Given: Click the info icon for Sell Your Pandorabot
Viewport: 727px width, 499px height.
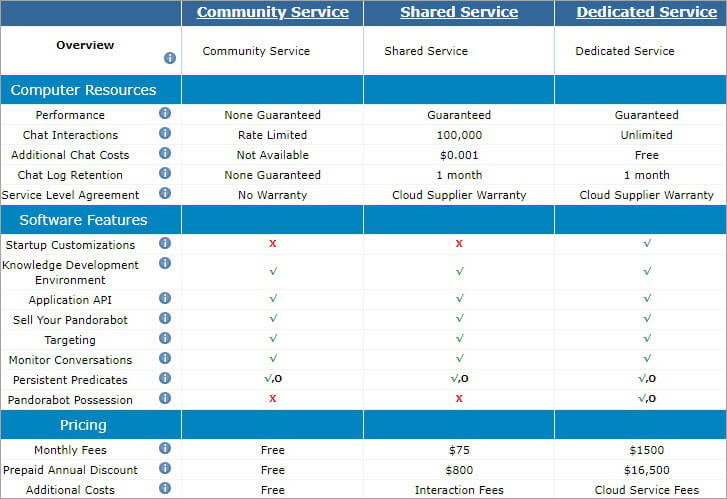Looking at the screenshot, I should [x=165, y=318].
